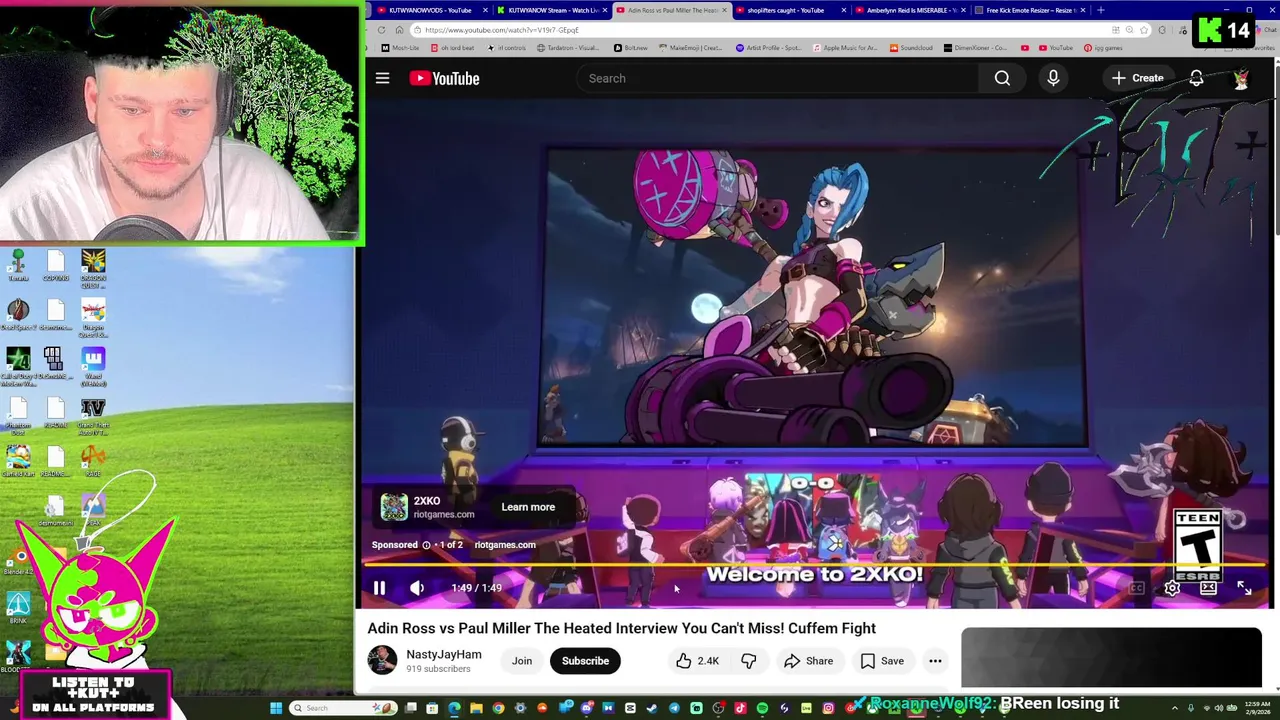1280x720 pixels.
Task: Open a new browser tab
Action: (1101, 10)
